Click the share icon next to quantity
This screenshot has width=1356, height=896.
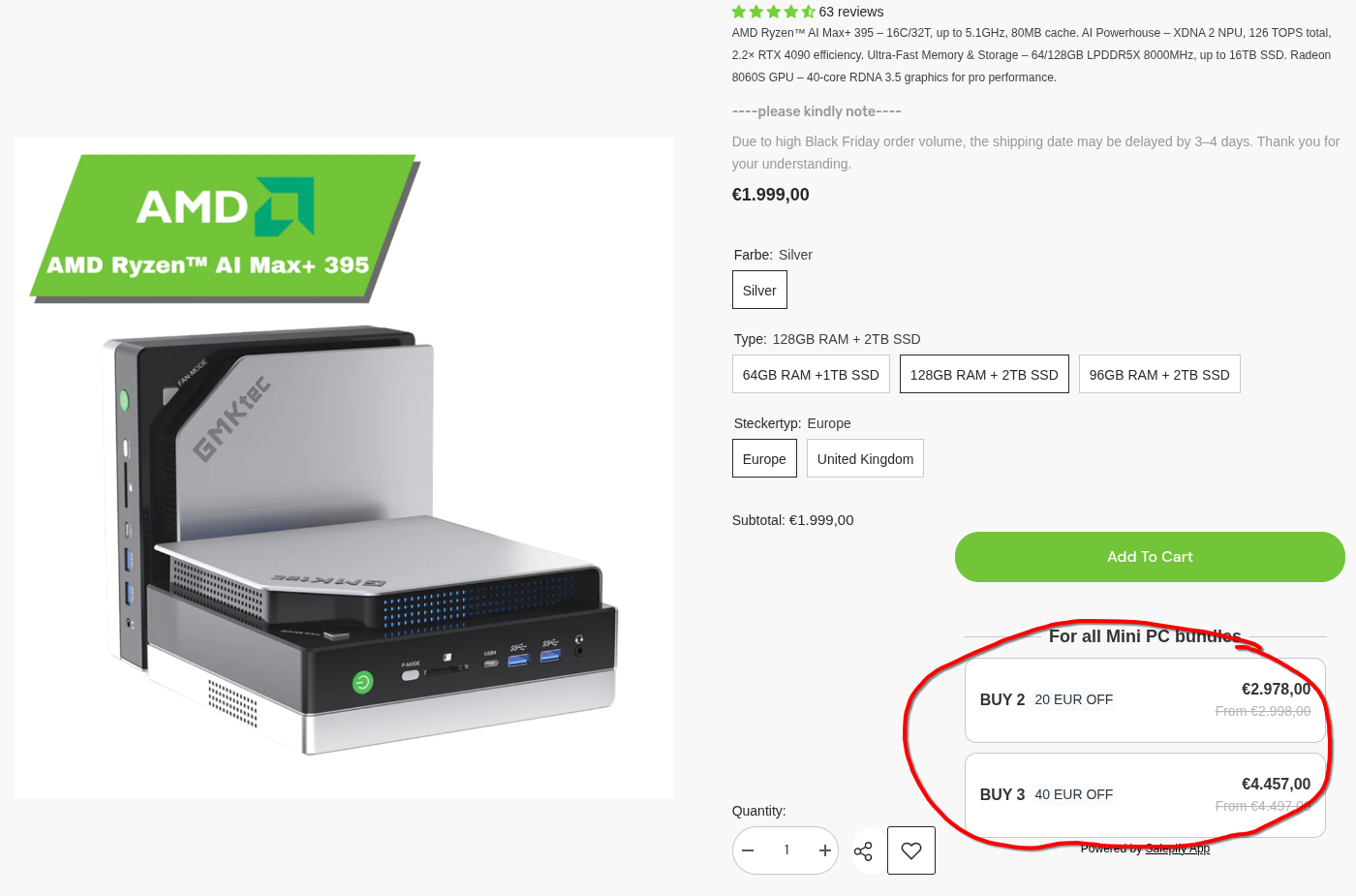pos(863,850)
